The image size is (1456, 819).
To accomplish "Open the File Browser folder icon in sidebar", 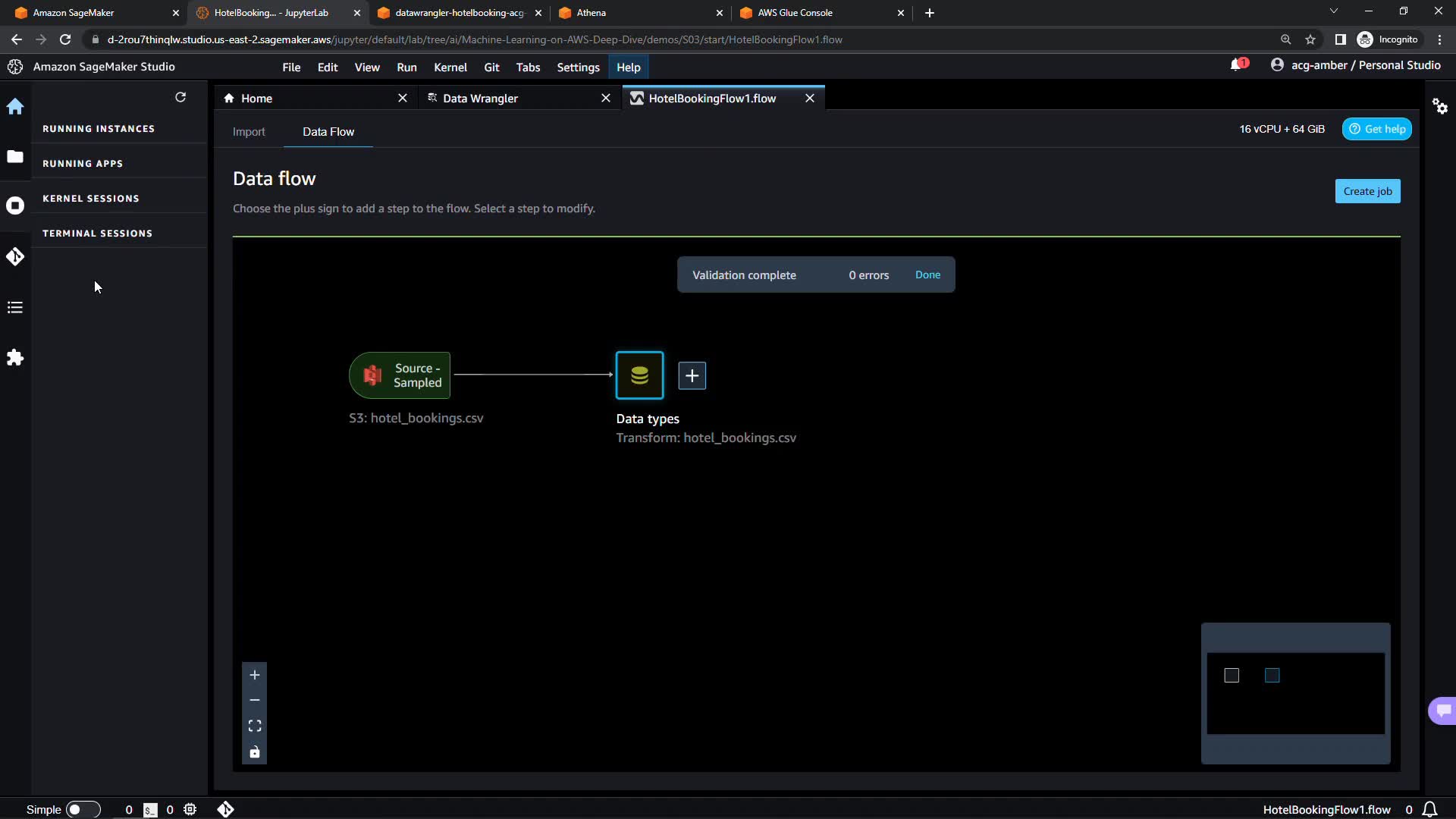I will click(15, 157).
